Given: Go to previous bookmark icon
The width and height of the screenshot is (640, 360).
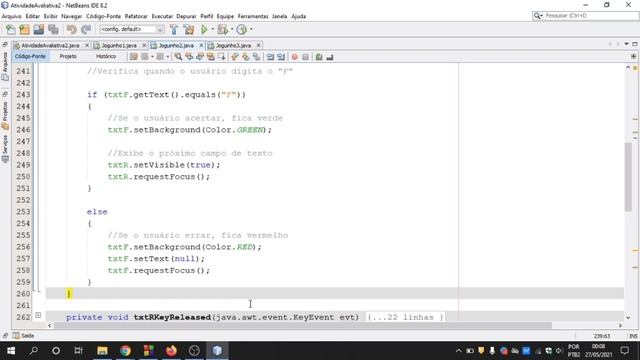Looking at the screenshot, I should pyautogui.click(x=234, y=57).
